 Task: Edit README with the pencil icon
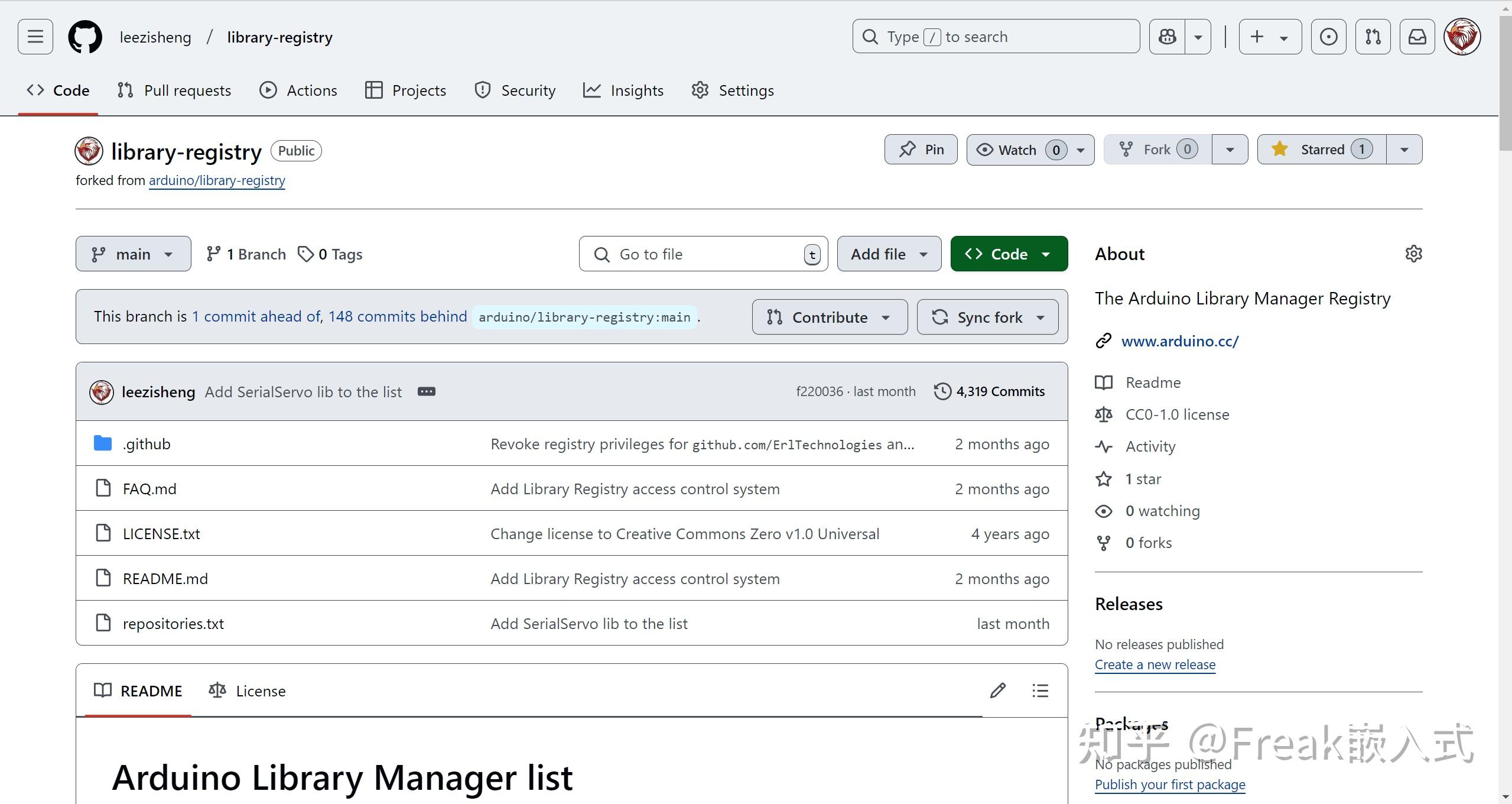[998, 690]
